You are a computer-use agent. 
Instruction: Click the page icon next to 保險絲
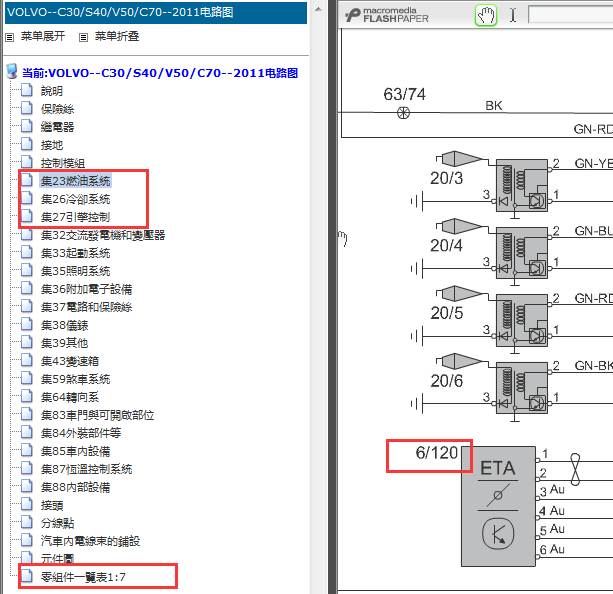27,108
